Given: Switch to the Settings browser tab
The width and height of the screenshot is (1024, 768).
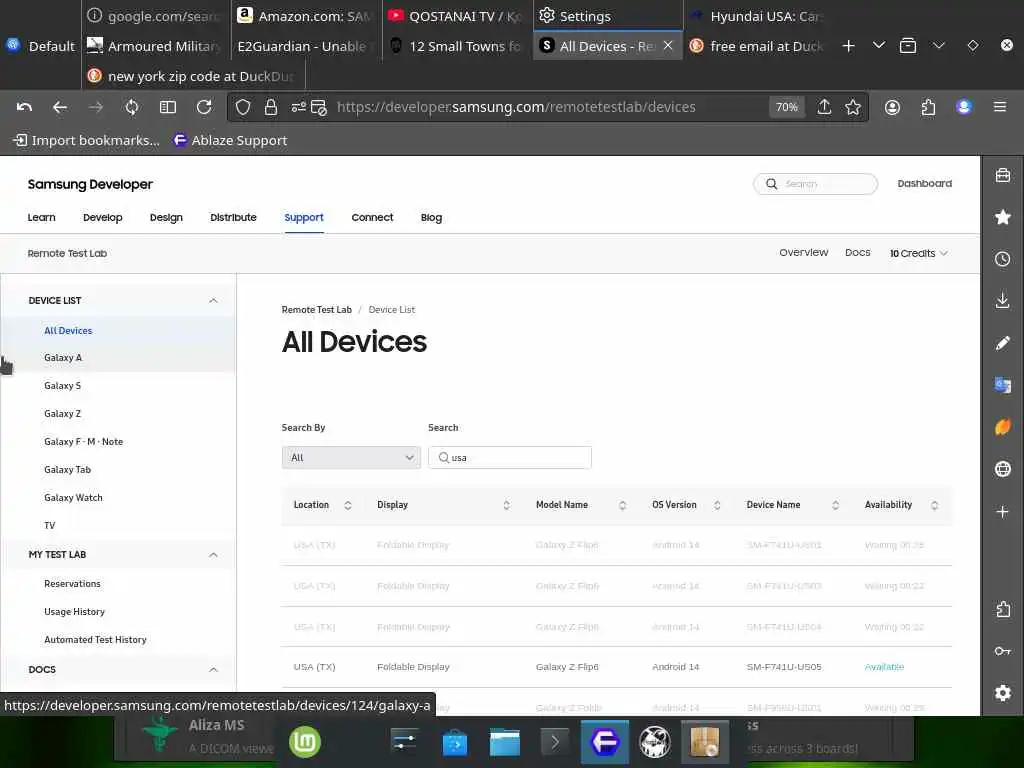Looking at the screenshot, I should click(x=607, y=16).
